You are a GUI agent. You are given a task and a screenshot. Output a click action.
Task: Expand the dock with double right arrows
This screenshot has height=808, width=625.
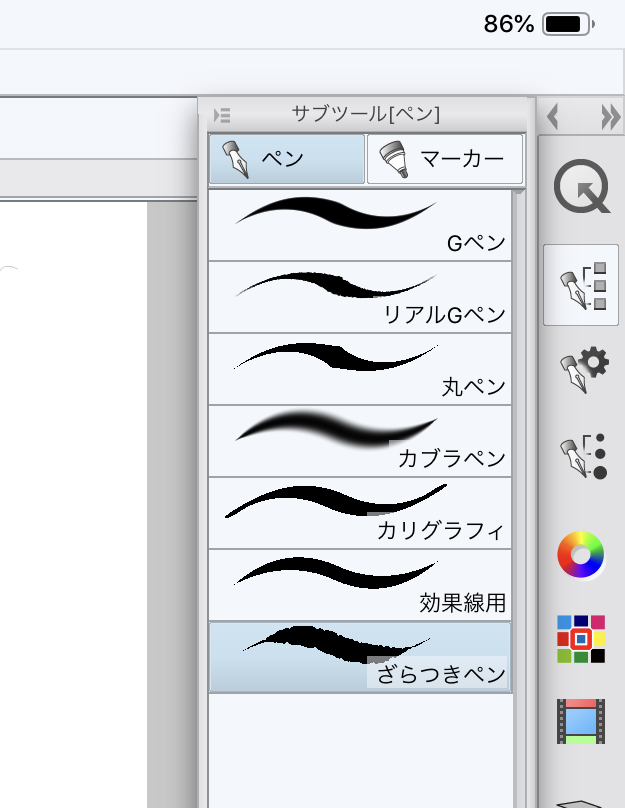coord(610,117)
